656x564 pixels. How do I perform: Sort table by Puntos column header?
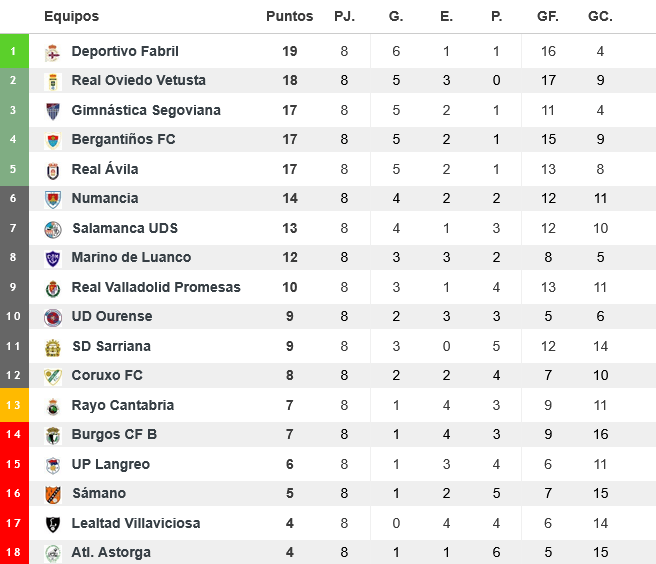pos(289,16)
